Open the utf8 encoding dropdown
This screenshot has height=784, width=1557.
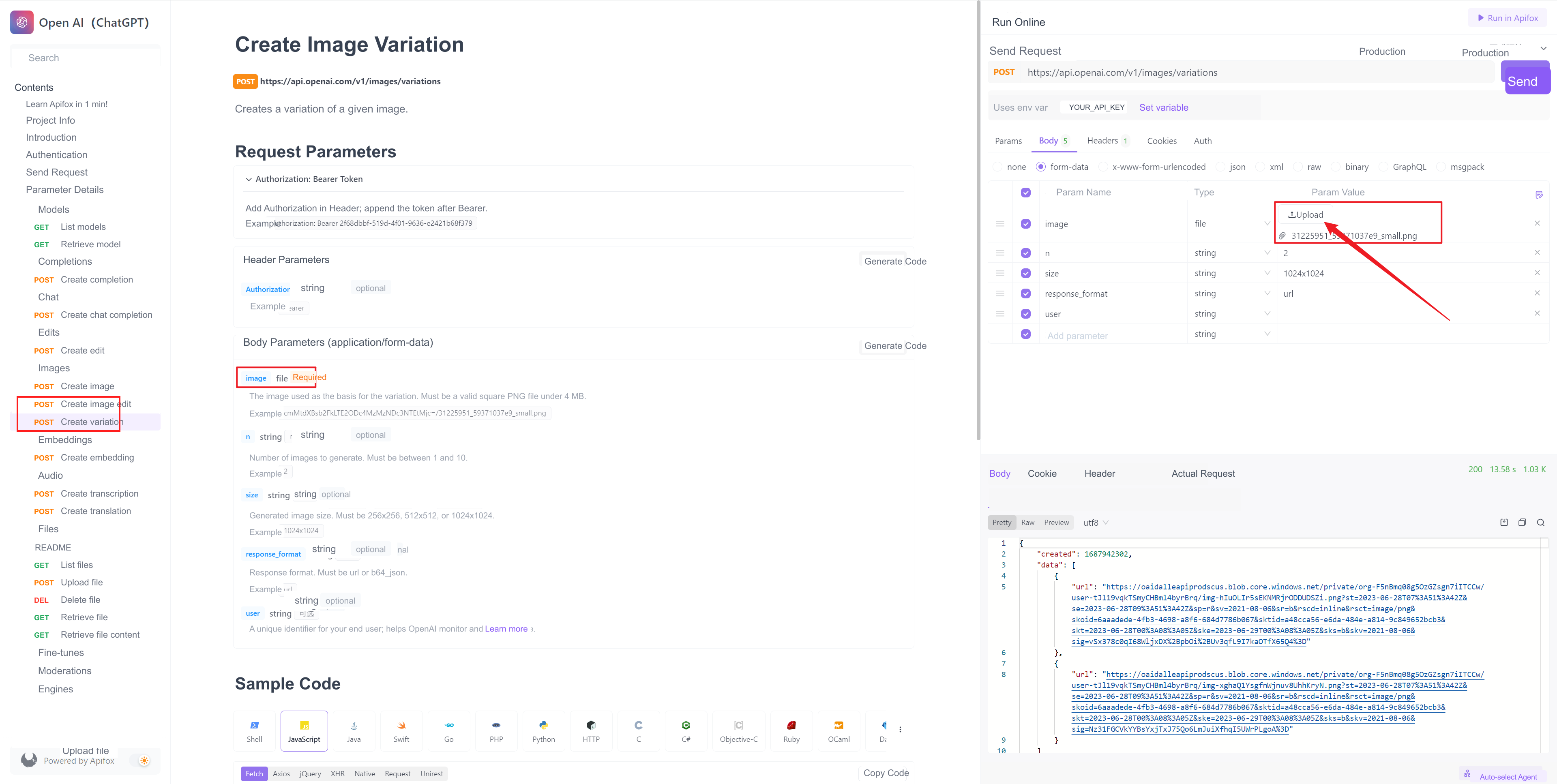[1095, 522]
